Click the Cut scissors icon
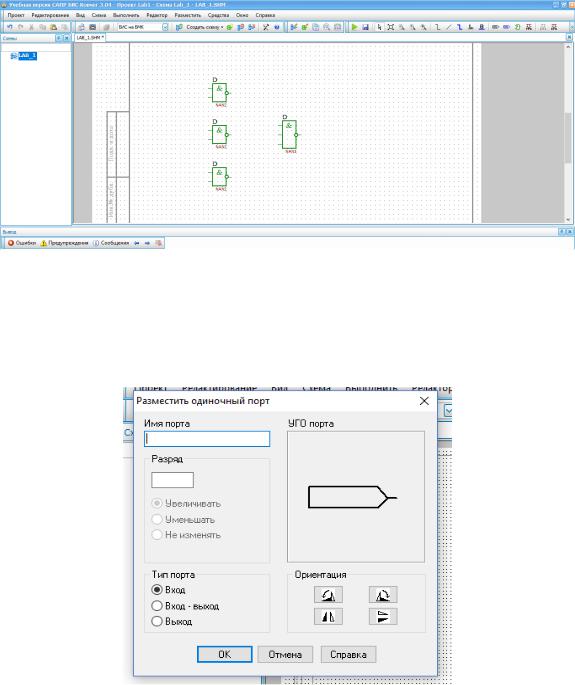Image resolution: width=575 pixels, height=685 pixels. point(31,27)
